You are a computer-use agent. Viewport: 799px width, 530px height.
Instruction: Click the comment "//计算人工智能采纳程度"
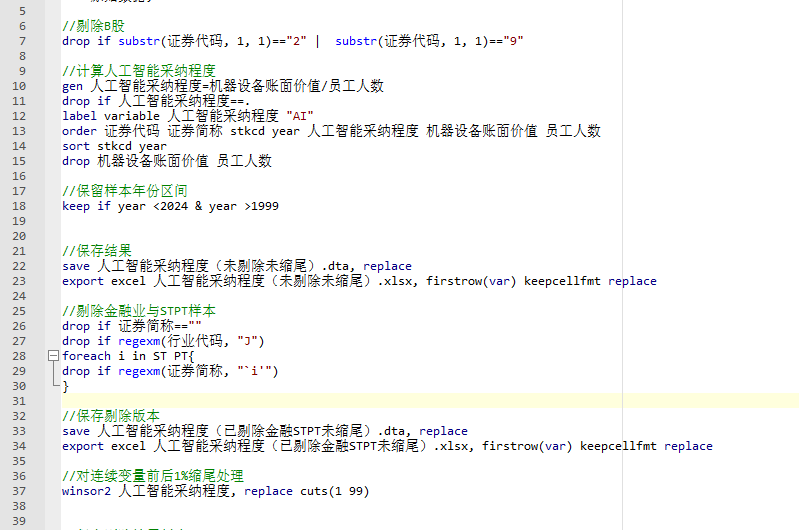pos(139,71)
